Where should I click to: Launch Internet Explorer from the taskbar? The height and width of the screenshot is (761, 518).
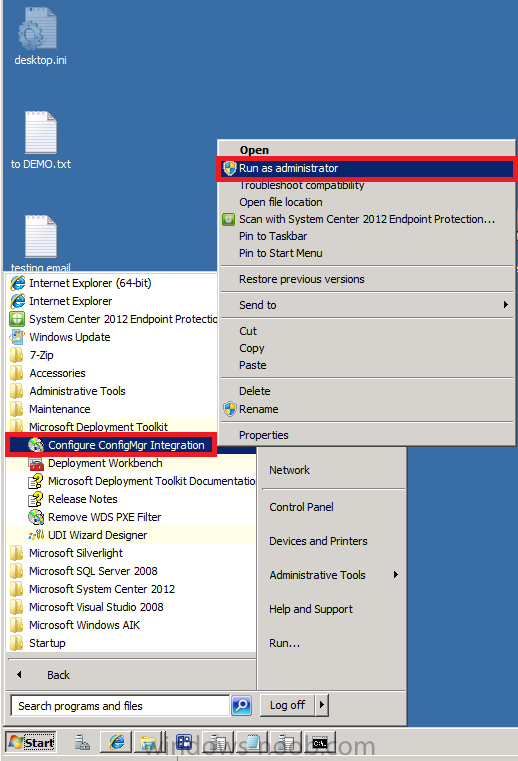pyautogui.click(x=117, y=743)
